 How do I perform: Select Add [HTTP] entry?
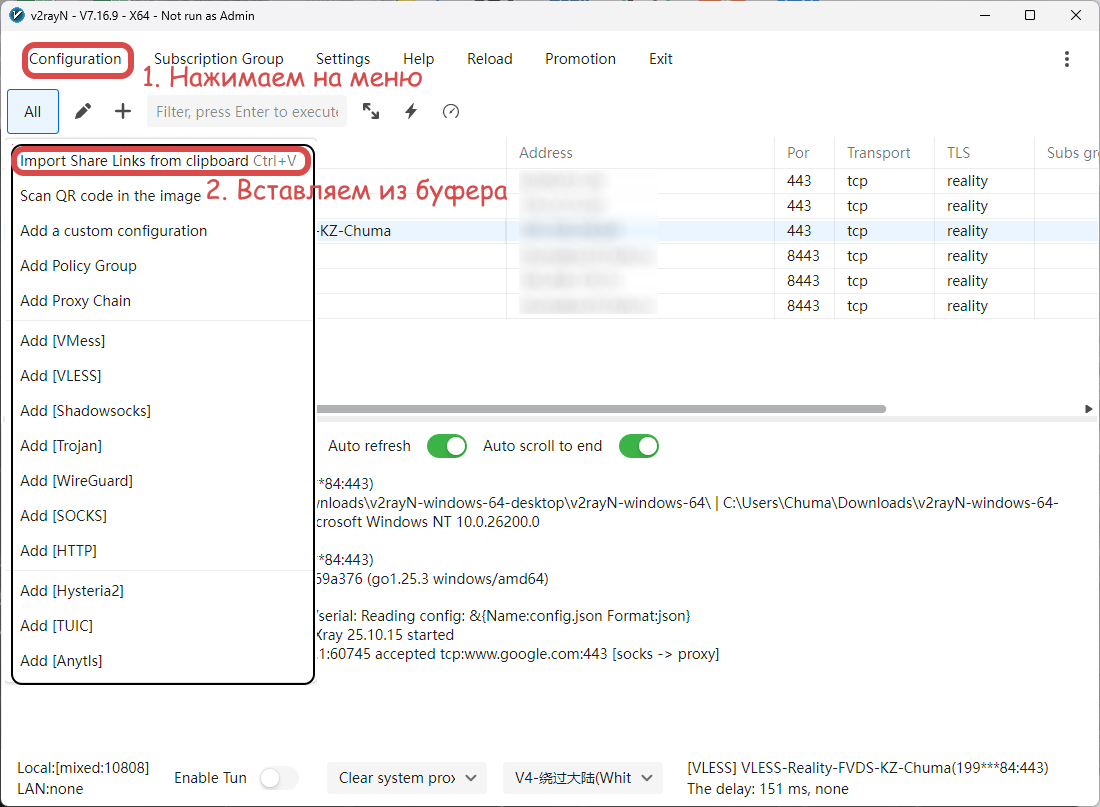(x=162, y=552)
